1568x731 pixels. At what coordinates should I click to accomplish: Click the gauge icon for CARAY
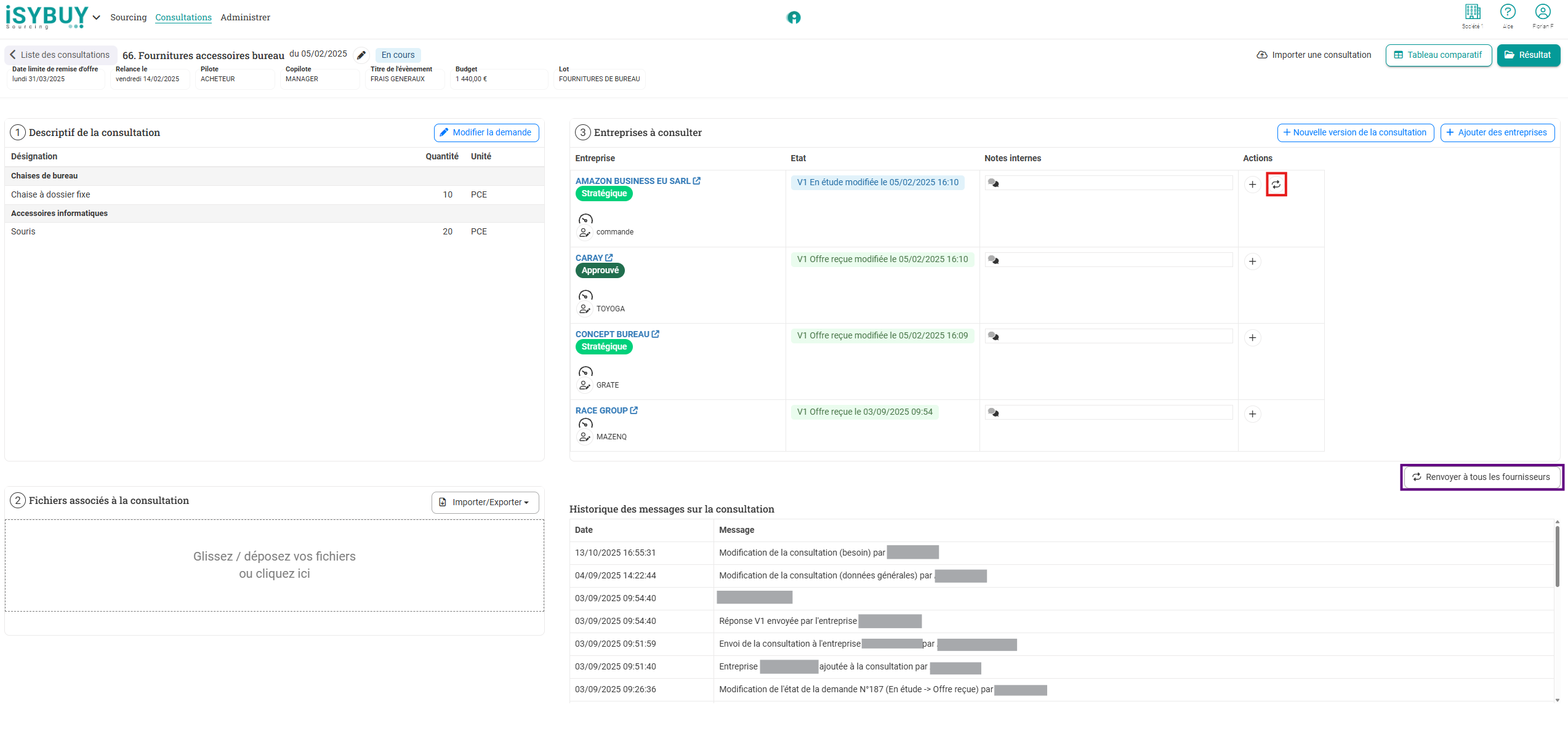(585, 295)
